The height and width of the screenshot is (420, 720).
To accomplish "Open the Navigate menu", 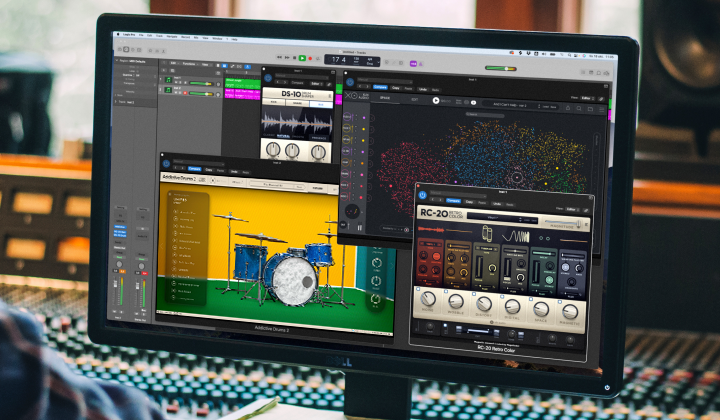I will point(172,37).
